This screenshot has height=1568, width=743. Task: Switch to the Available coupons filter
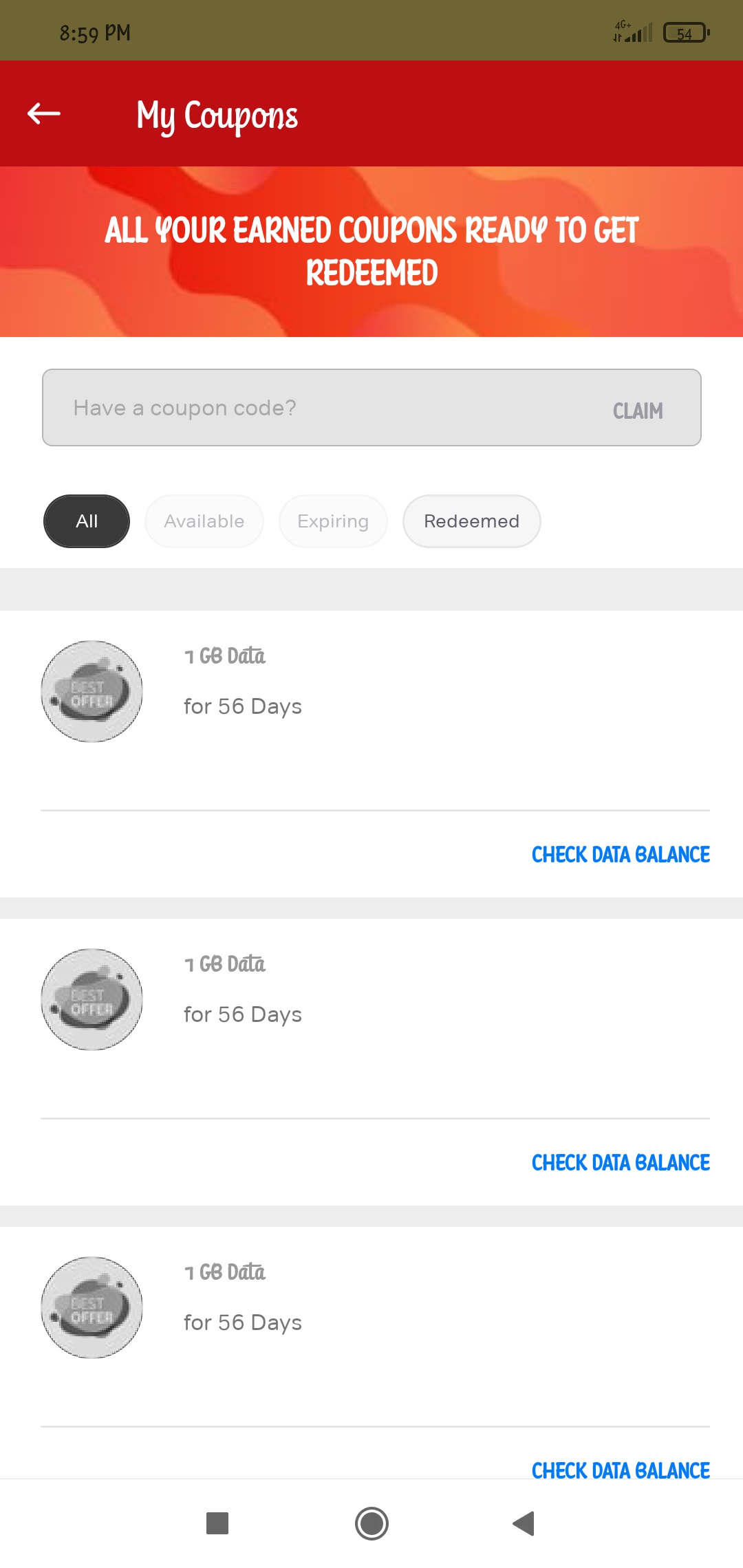[204, 521]
